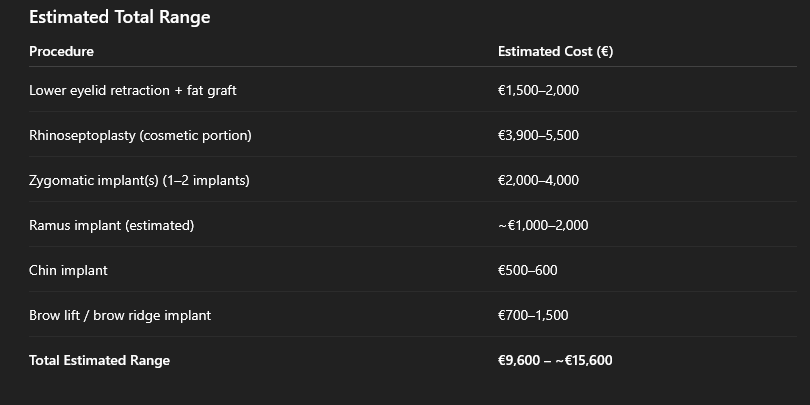This screenshot has width=810, height=405.
Task: Click the 'Total Estimated Range' label
Action: 99,360
